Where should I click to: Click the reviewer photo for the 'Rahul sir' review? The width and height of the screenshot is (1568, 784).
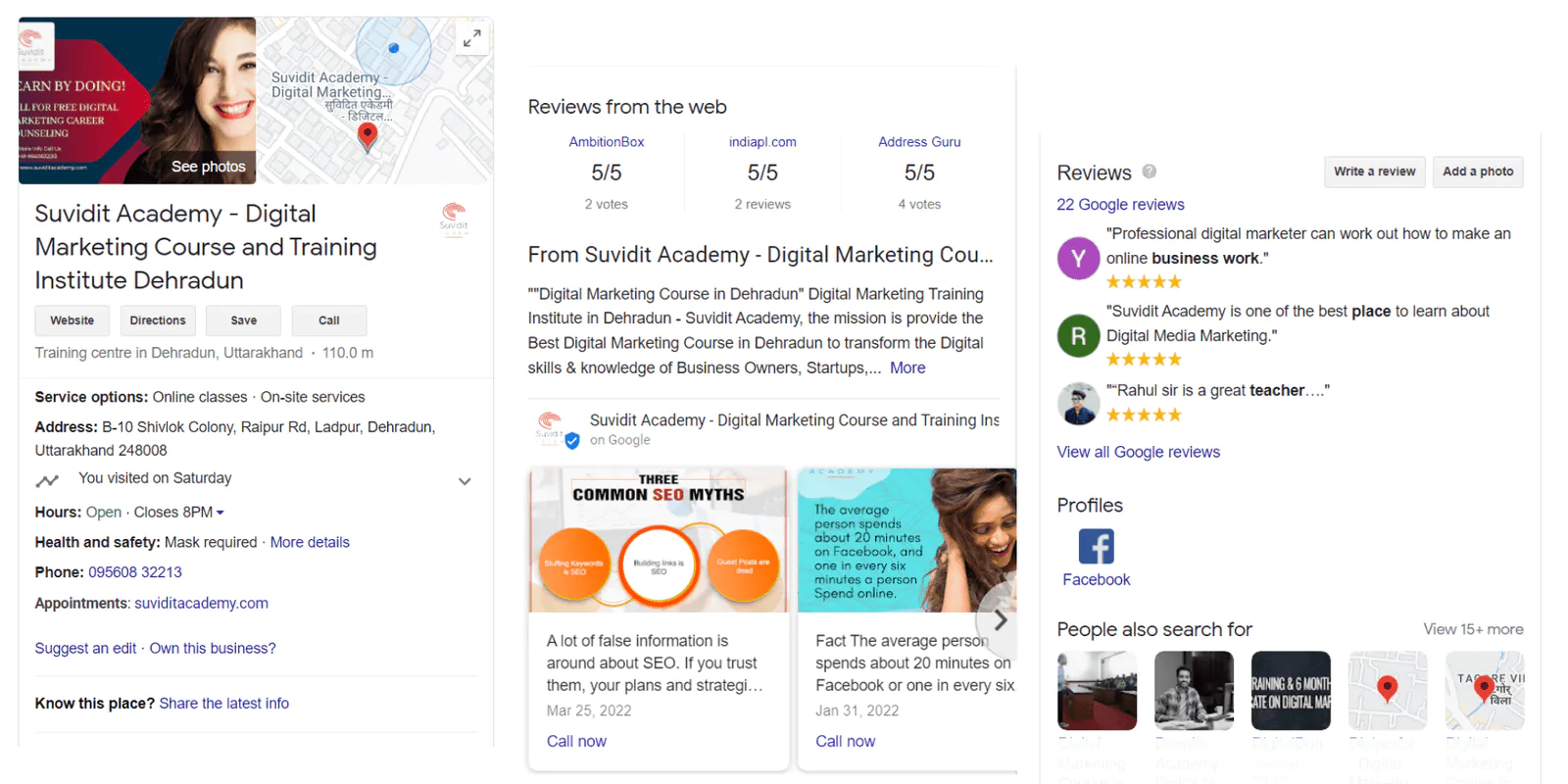pyautogui.click(x=1078, y=403)
